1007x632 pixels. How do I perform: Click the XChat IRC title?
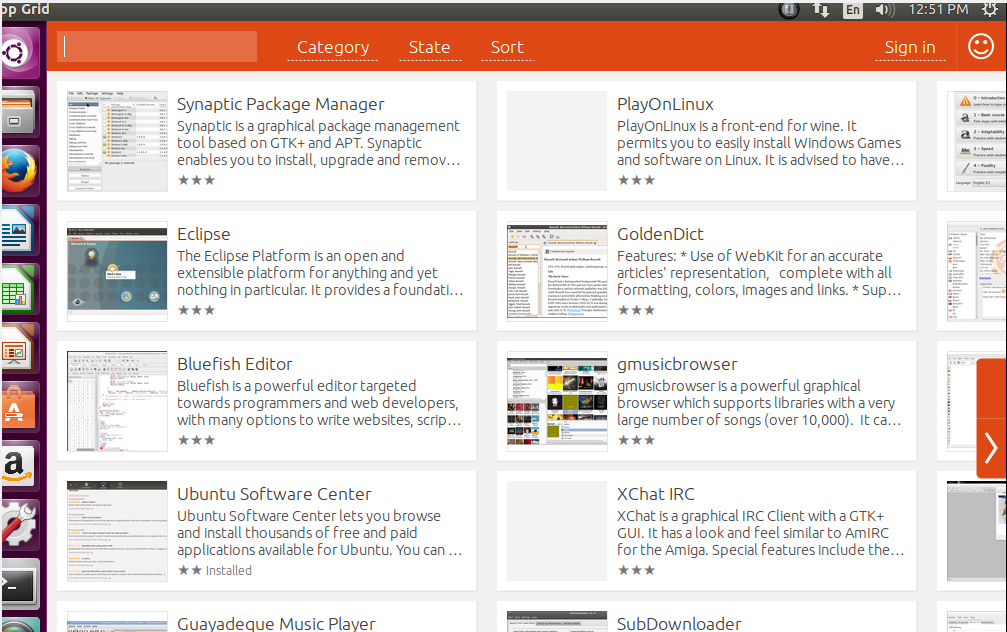coord(656,494)
